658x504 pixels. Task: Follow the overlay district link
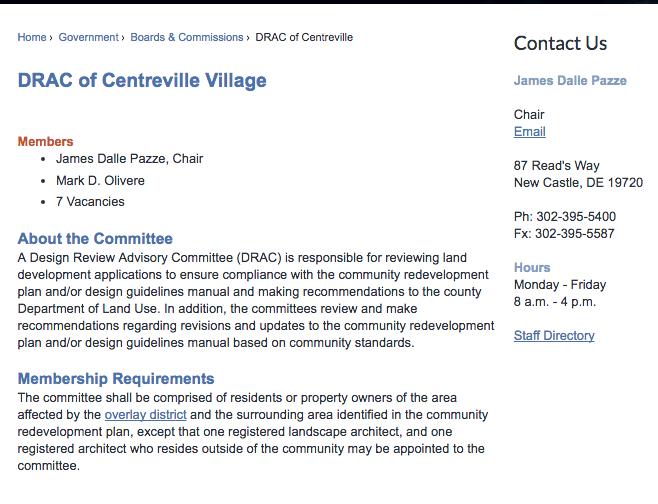click(145, 415)
